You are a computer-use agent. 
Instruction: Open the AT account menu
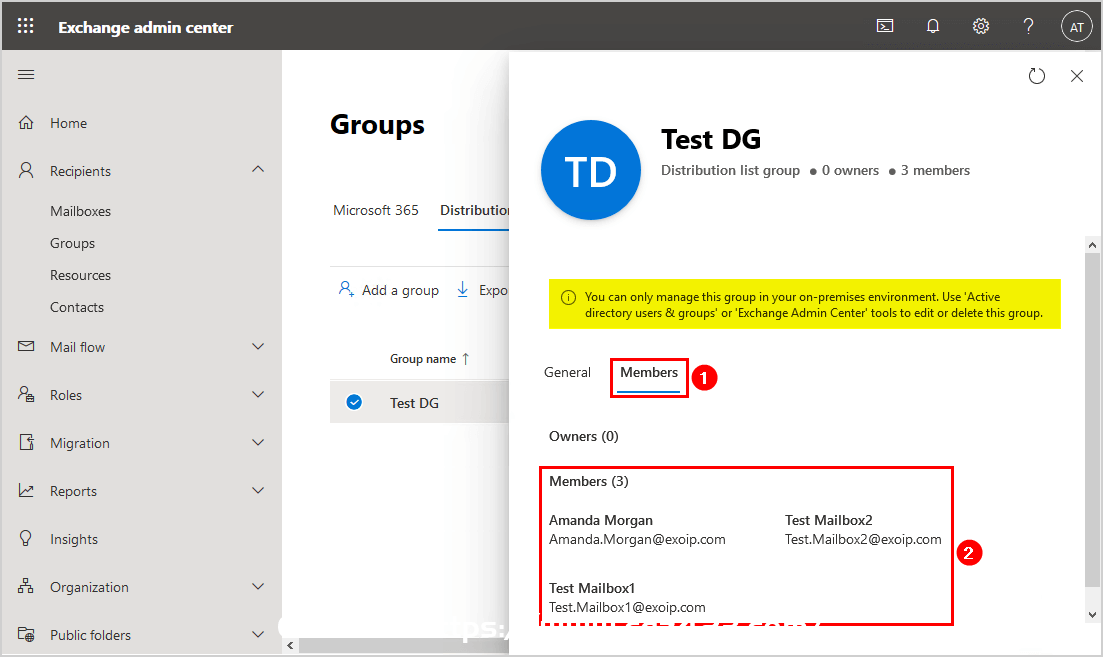click(1076, 27)
